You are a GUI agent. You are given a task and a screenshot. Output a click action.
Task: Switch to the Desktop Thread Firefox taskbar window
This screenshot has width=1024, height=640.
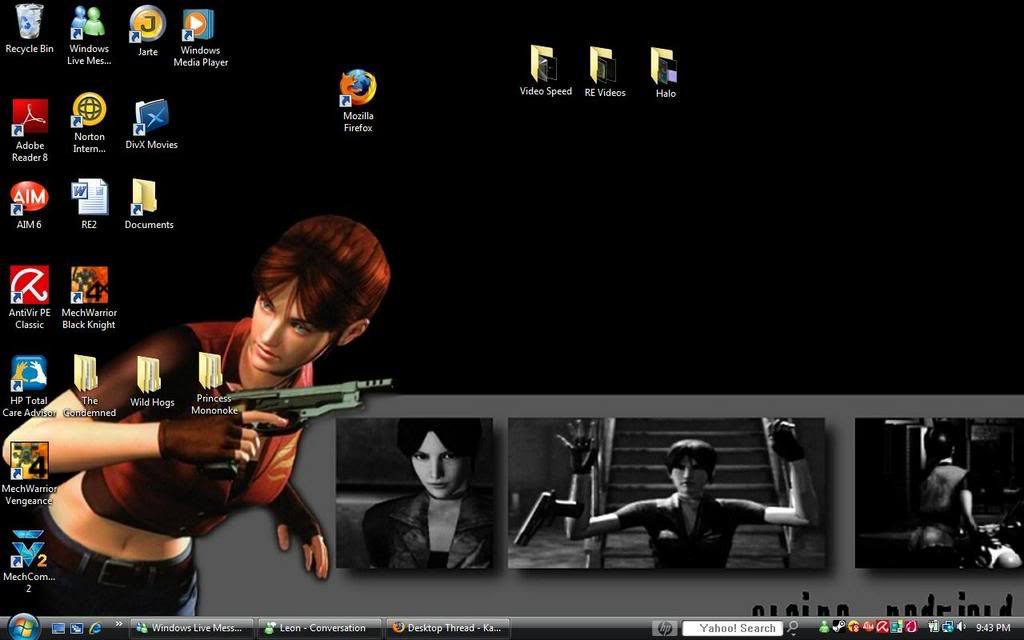(x=447, y=628)
